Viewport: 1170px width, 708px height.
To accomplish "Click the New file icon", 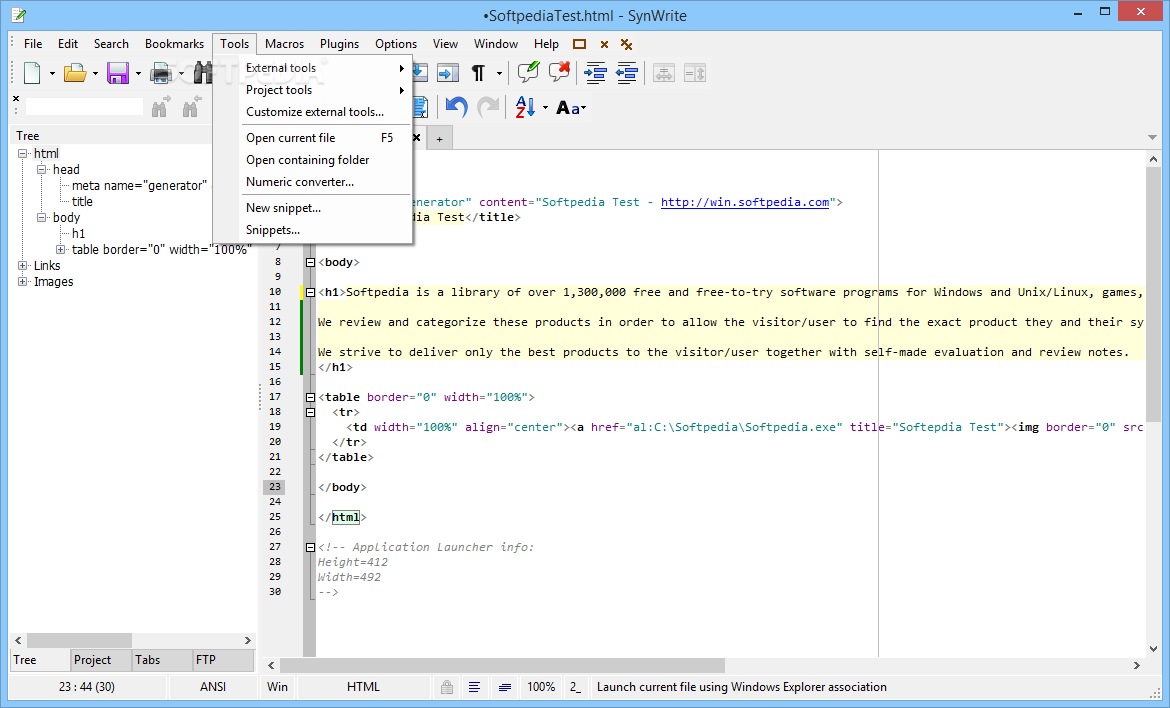I will point(32,73).
